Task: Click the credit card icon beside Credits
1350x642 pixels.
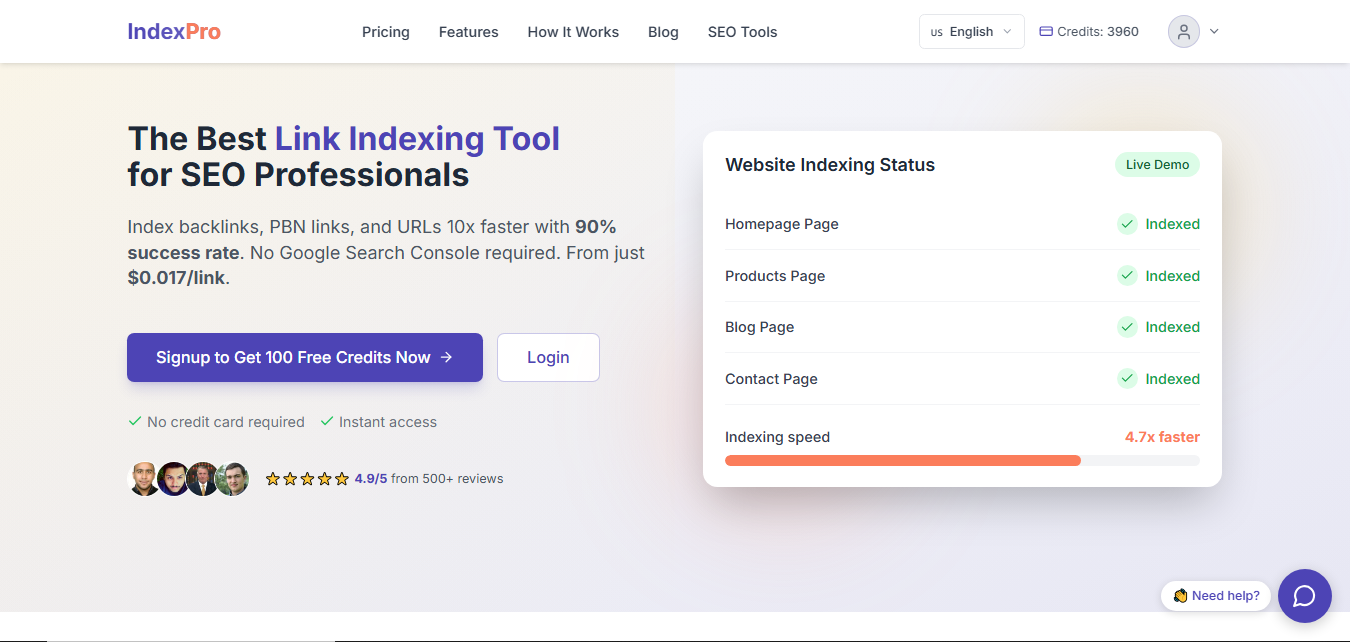Action: coord(1046,31)
